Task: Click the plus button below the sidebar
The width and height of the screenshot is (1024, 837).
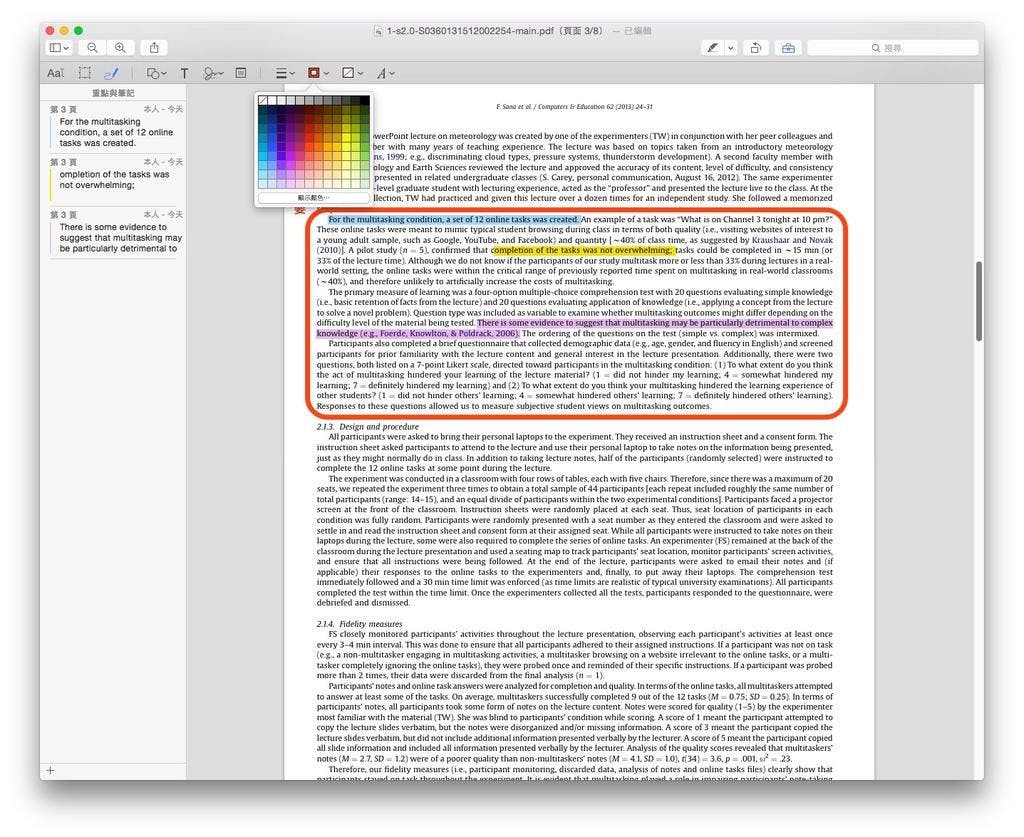Action: pos(50,771)
